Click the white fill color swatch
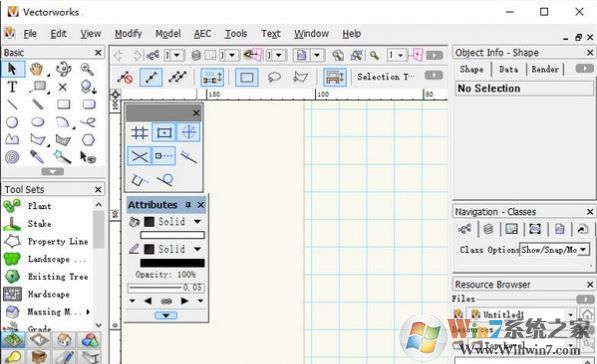Viewport: 597px width, 364px height. point(172,235)
